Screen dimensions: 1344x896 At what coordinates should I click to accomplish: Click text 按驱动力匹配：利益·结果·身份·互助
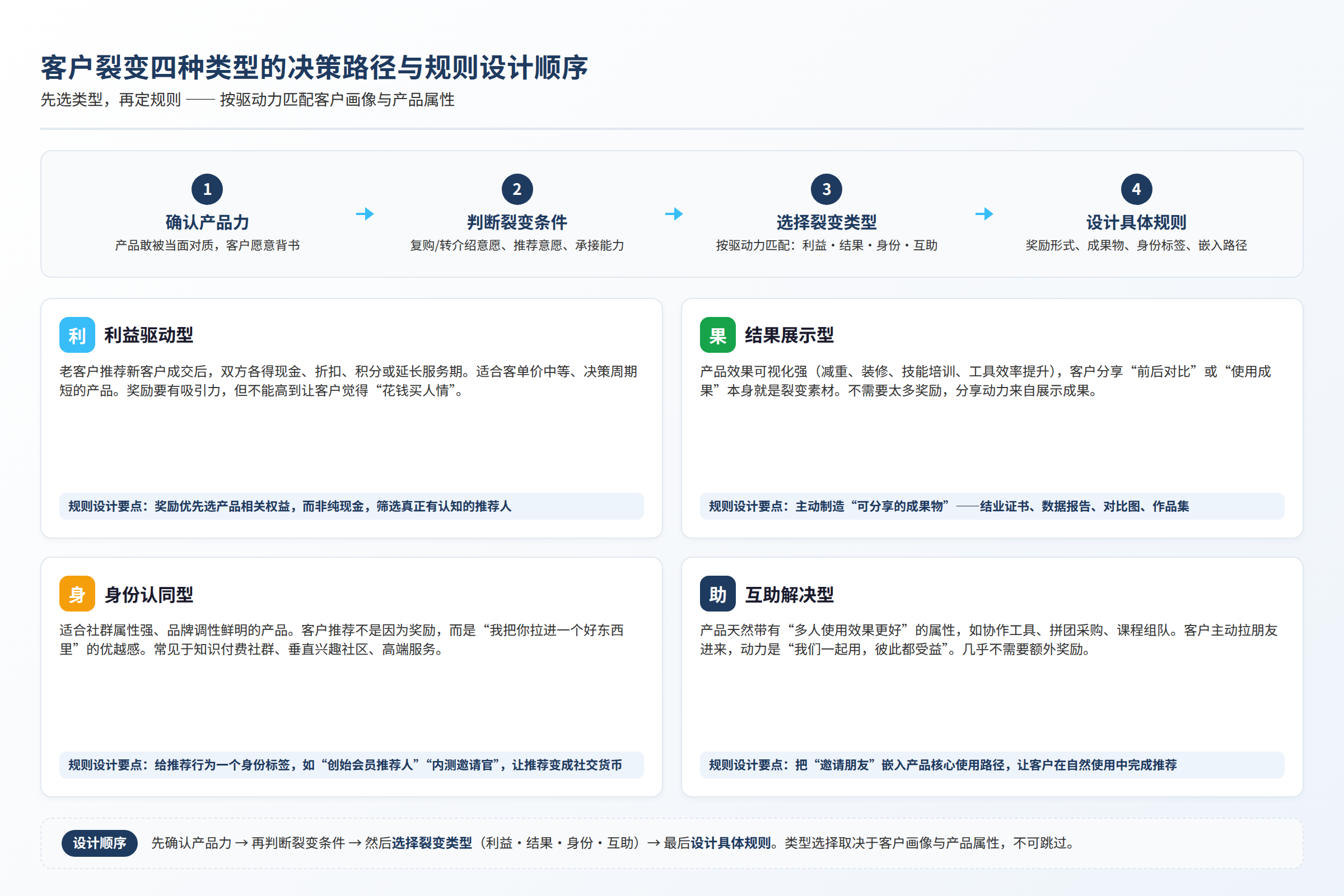coord(827,246)
